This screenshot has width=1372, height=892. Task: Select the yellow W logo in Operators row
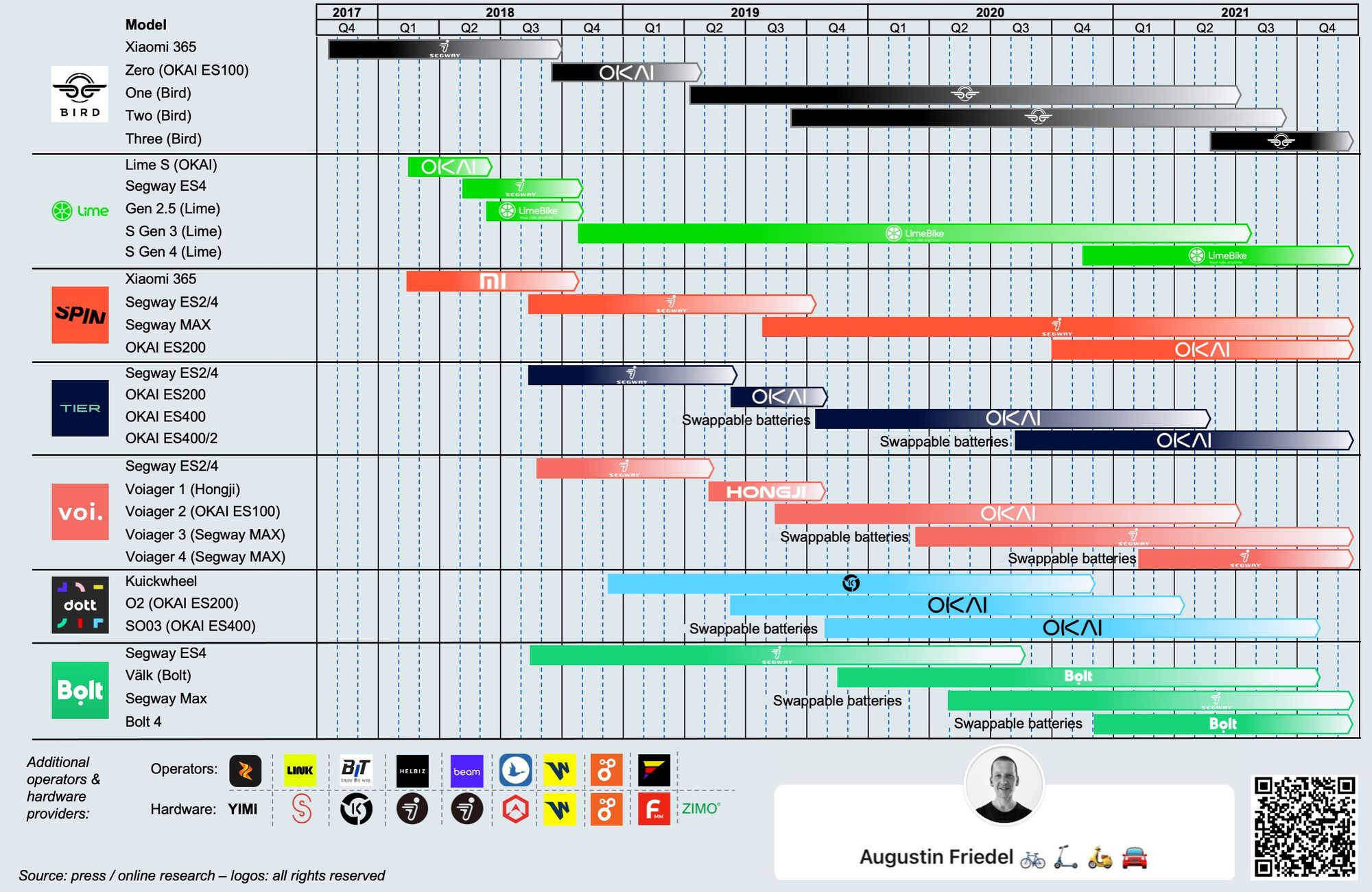(559, 771)
